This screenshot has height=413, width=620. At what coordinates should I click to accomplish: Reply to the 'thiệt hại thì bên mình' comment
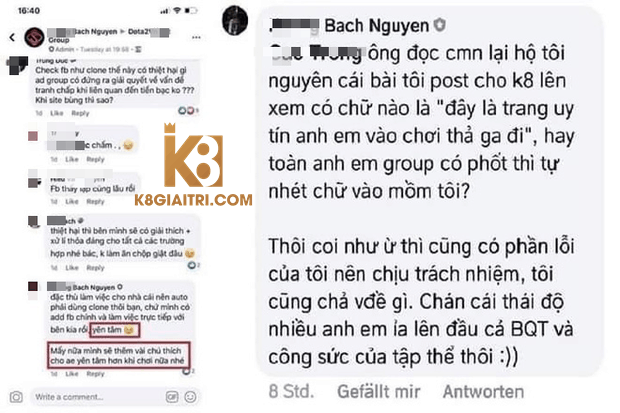coord(95,267)
